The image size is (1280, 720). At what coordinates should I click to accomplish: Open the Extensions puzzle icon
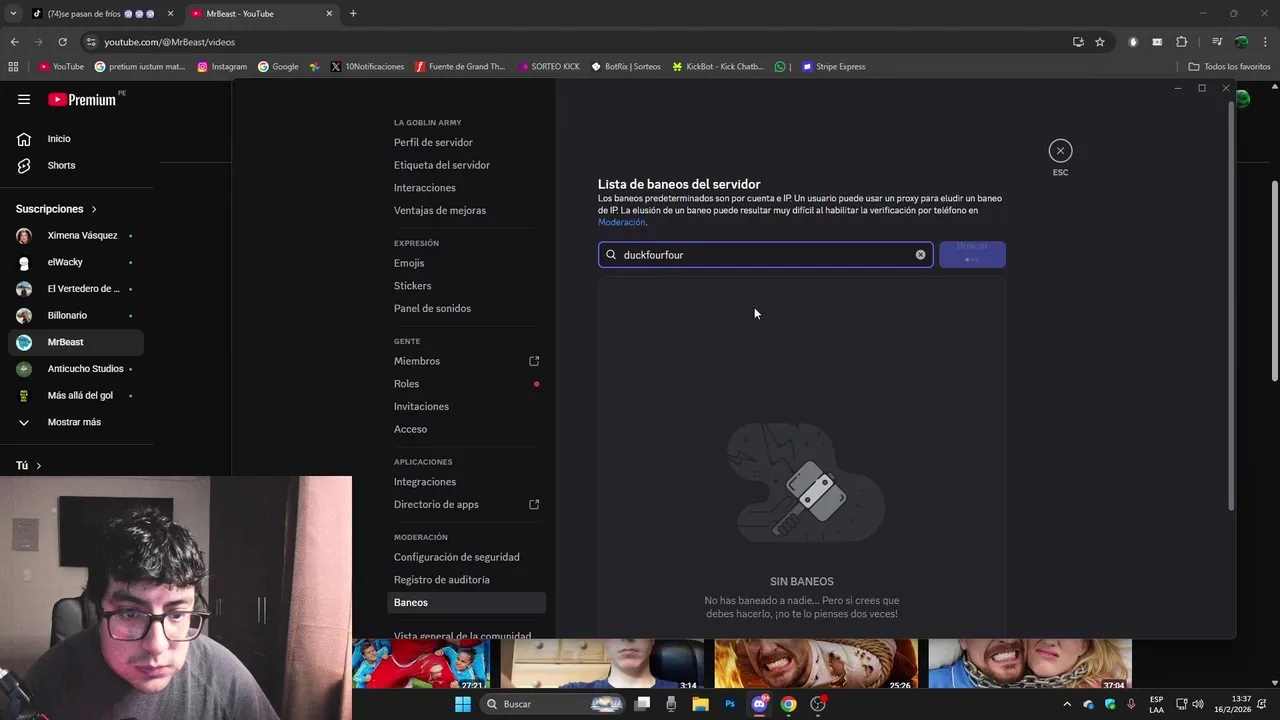1182,42
